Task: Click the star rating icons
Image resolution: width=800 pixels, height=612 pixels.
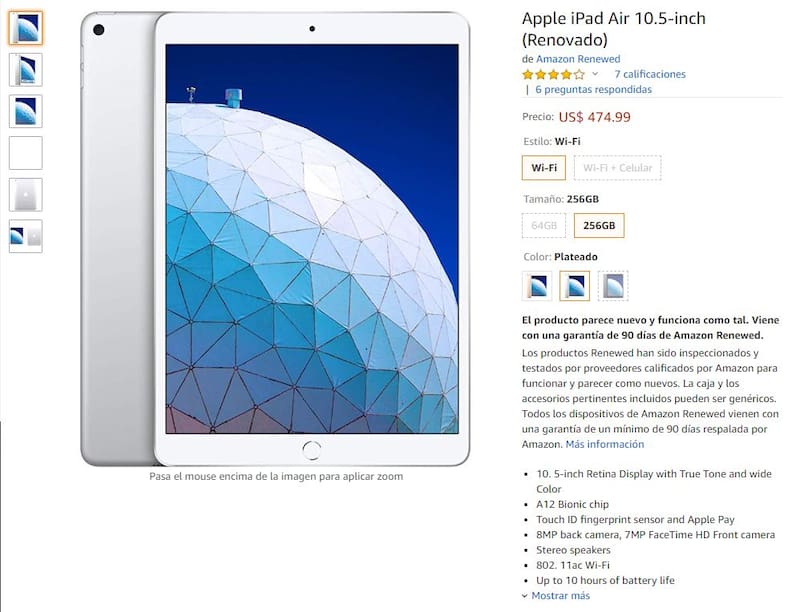Action: tap(553, 75)
